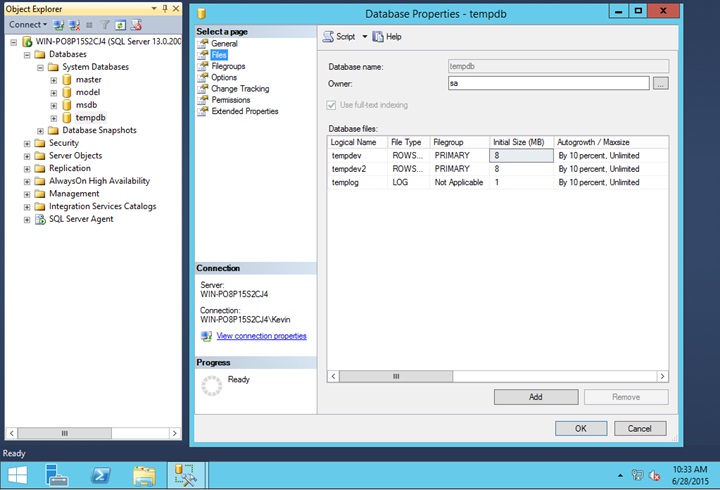Open the Change Tracking page

click(240, 89)
